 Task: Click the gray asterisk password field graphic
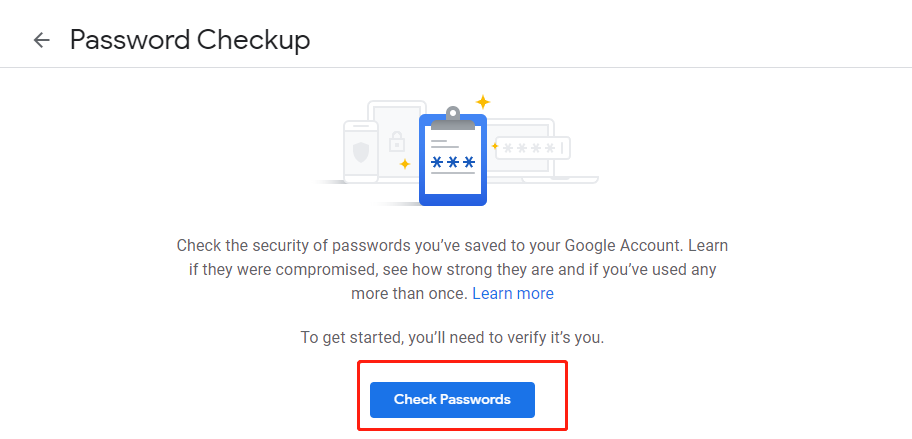pos(533,148)
